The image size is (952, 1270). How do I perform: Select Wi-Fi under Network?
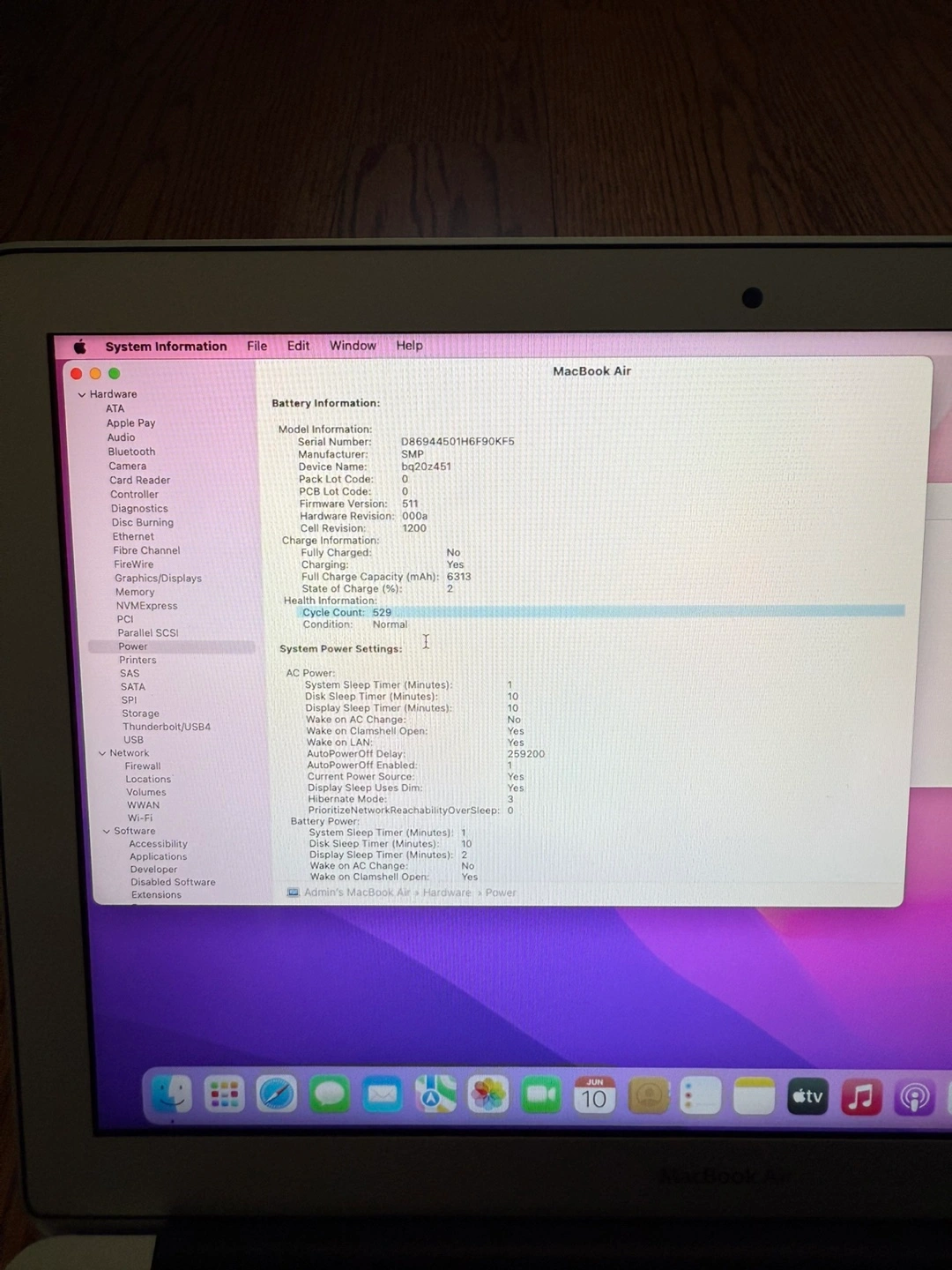tap(140, 818)
